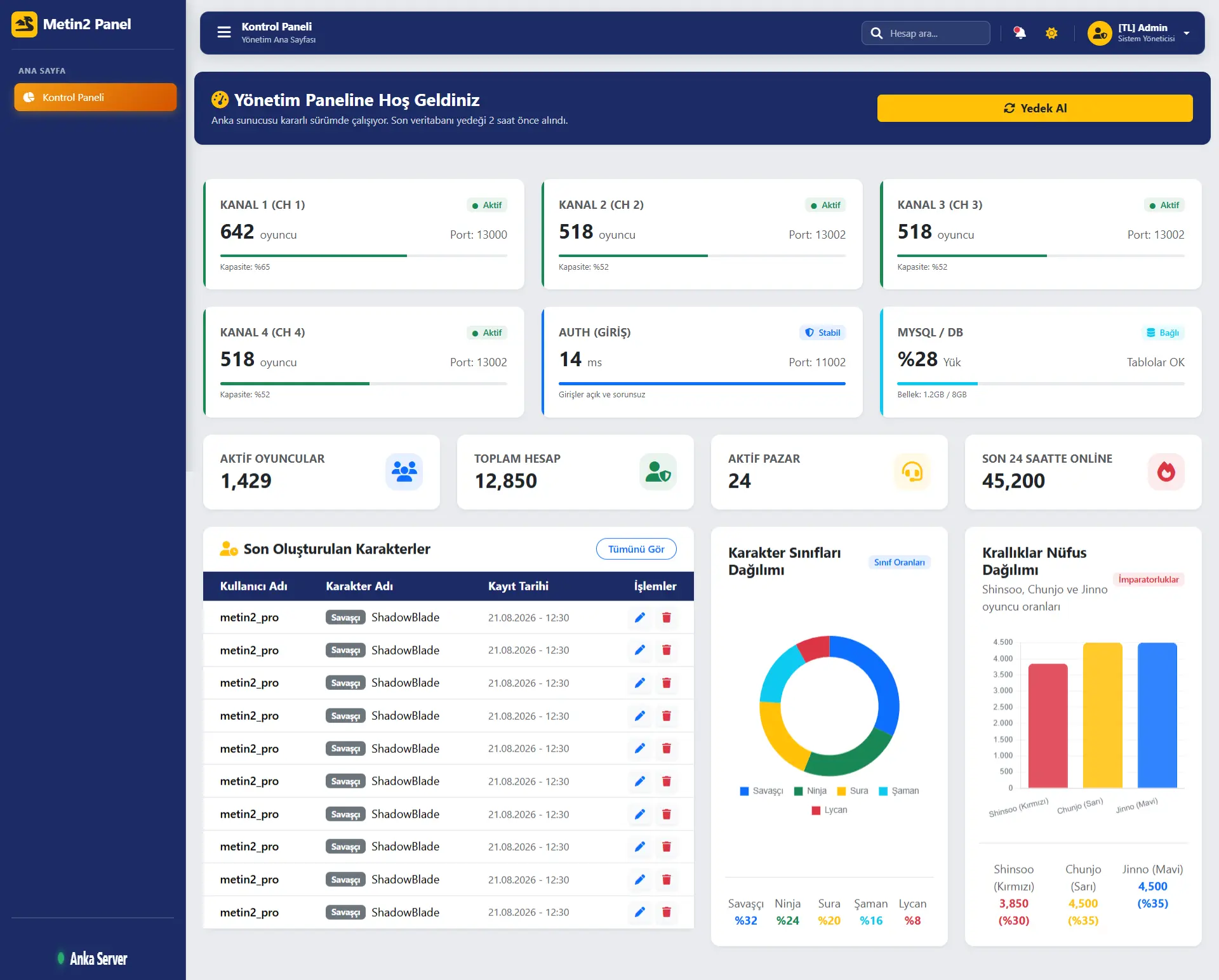Toggle the Sura legend entry
Image resolution: width=1219 pixels, height=980 pixels.
pos(853,791)
